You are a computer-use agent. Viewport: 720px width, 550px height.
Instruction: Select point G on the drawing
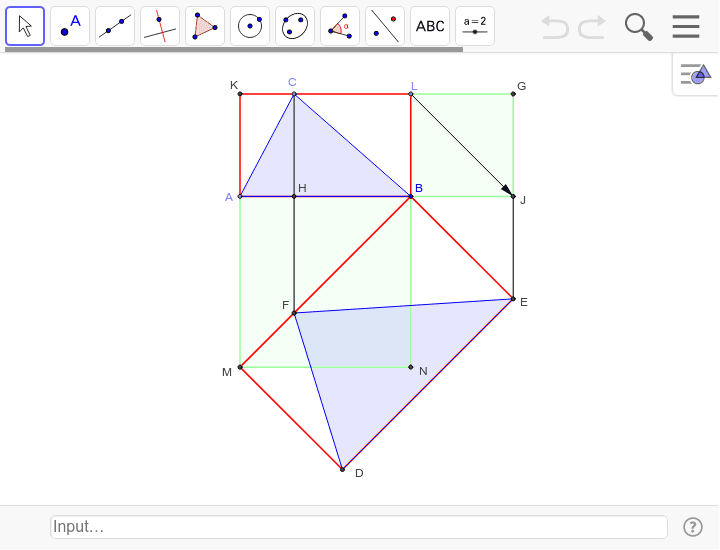(513, 94)
